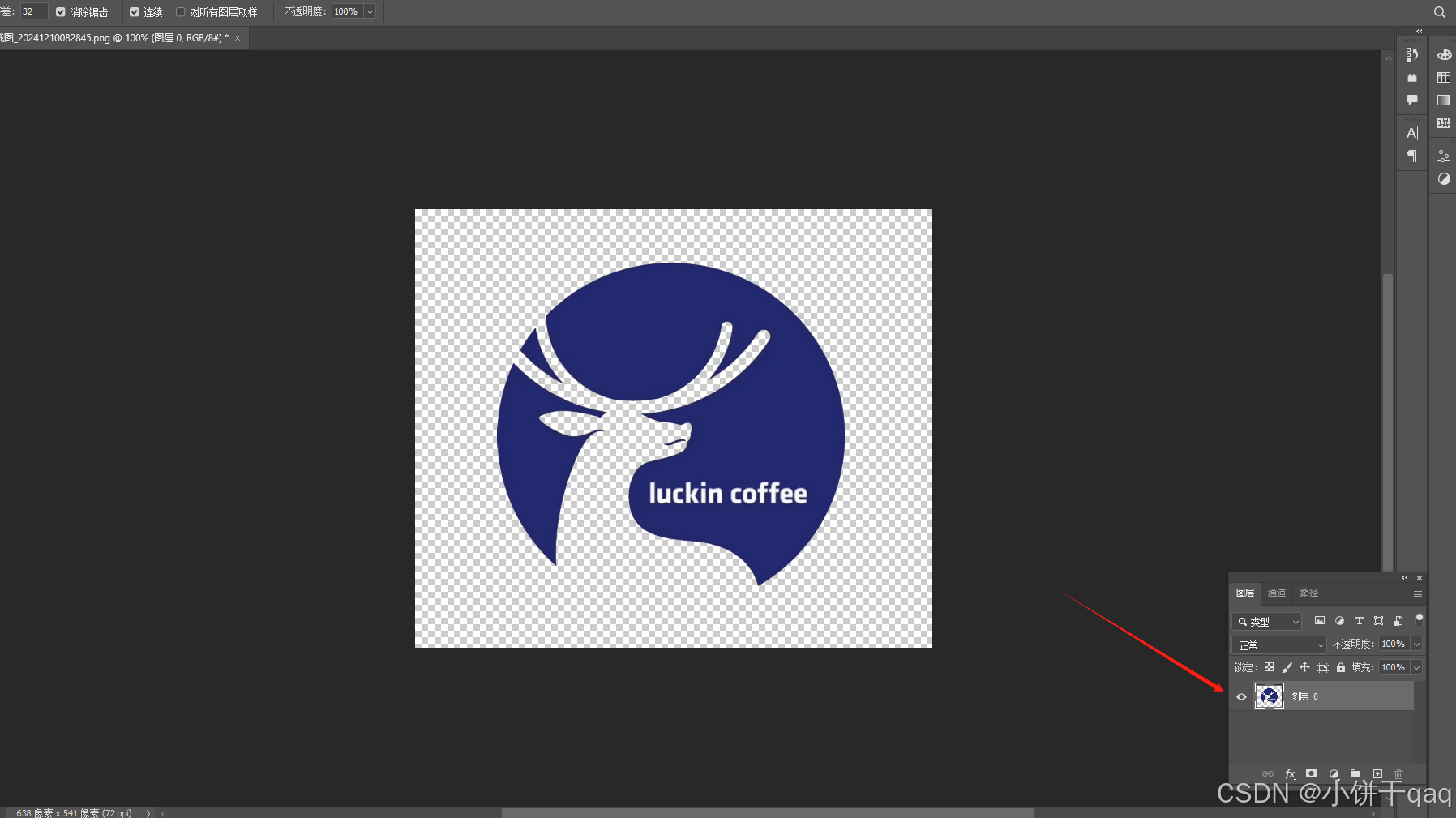Collapse the Layers panel to icons
Screen dimensions: 1456x818
pyautogui.click(x=1405, y=578)
